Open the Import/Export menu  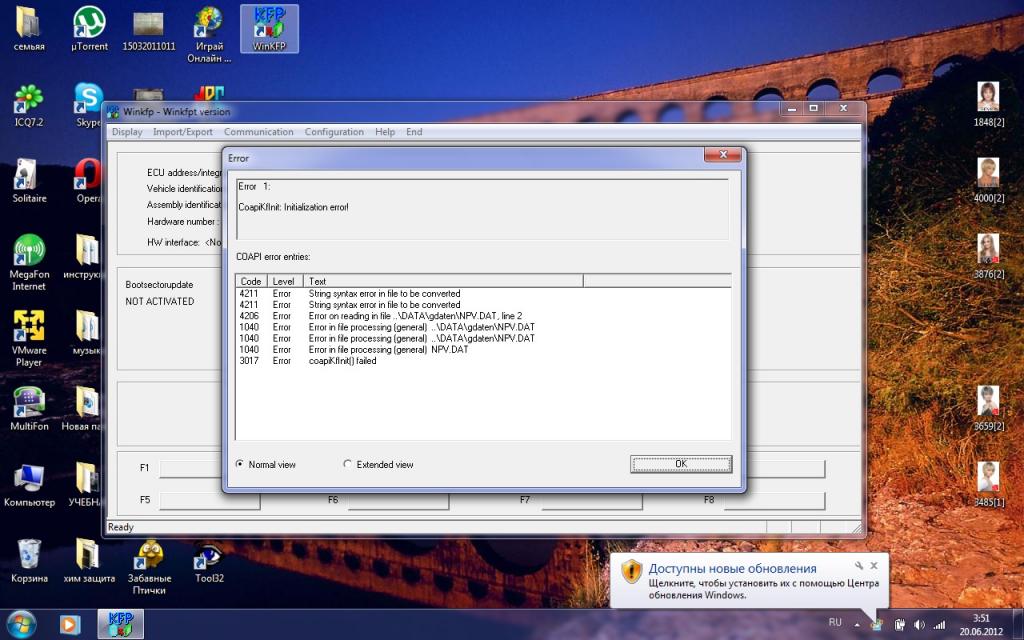[182, 132]
